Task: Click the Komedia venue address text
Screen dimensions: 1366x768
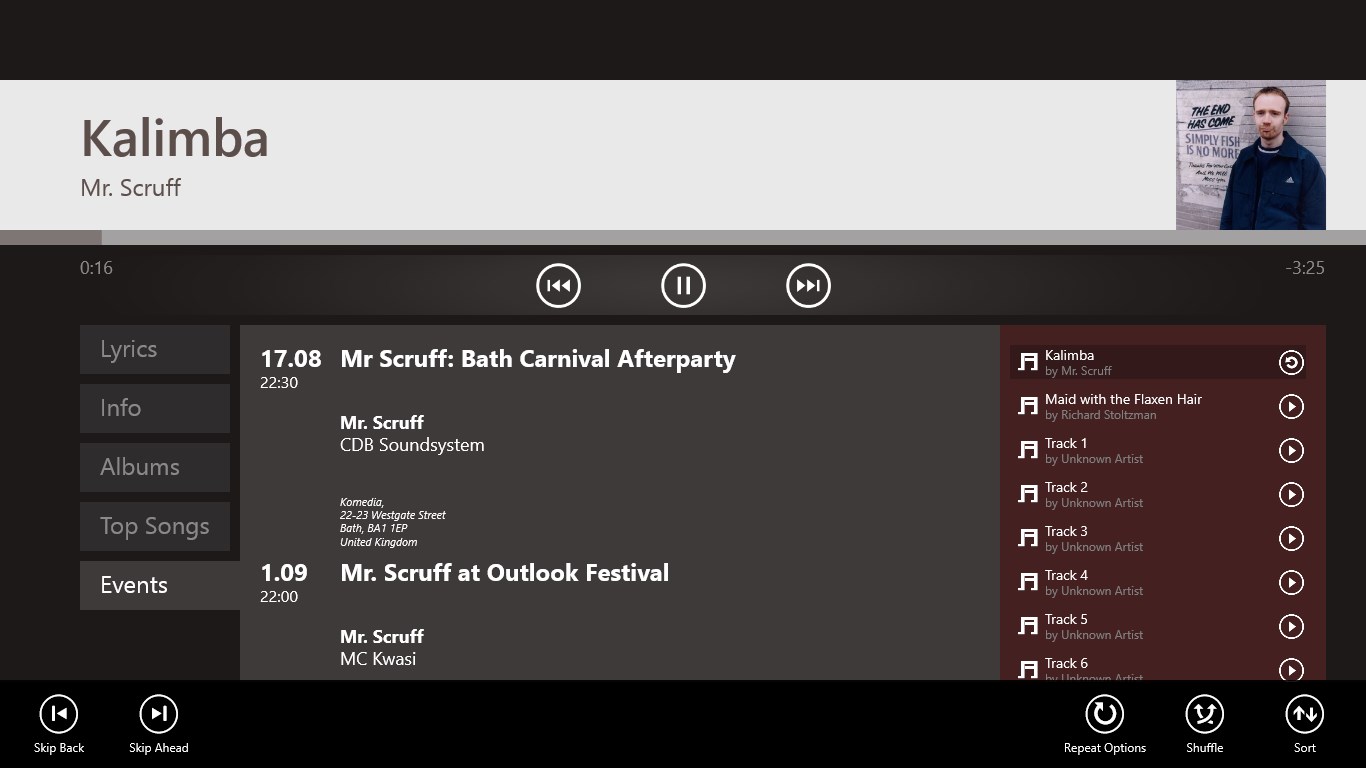Action: coord(393,522)
